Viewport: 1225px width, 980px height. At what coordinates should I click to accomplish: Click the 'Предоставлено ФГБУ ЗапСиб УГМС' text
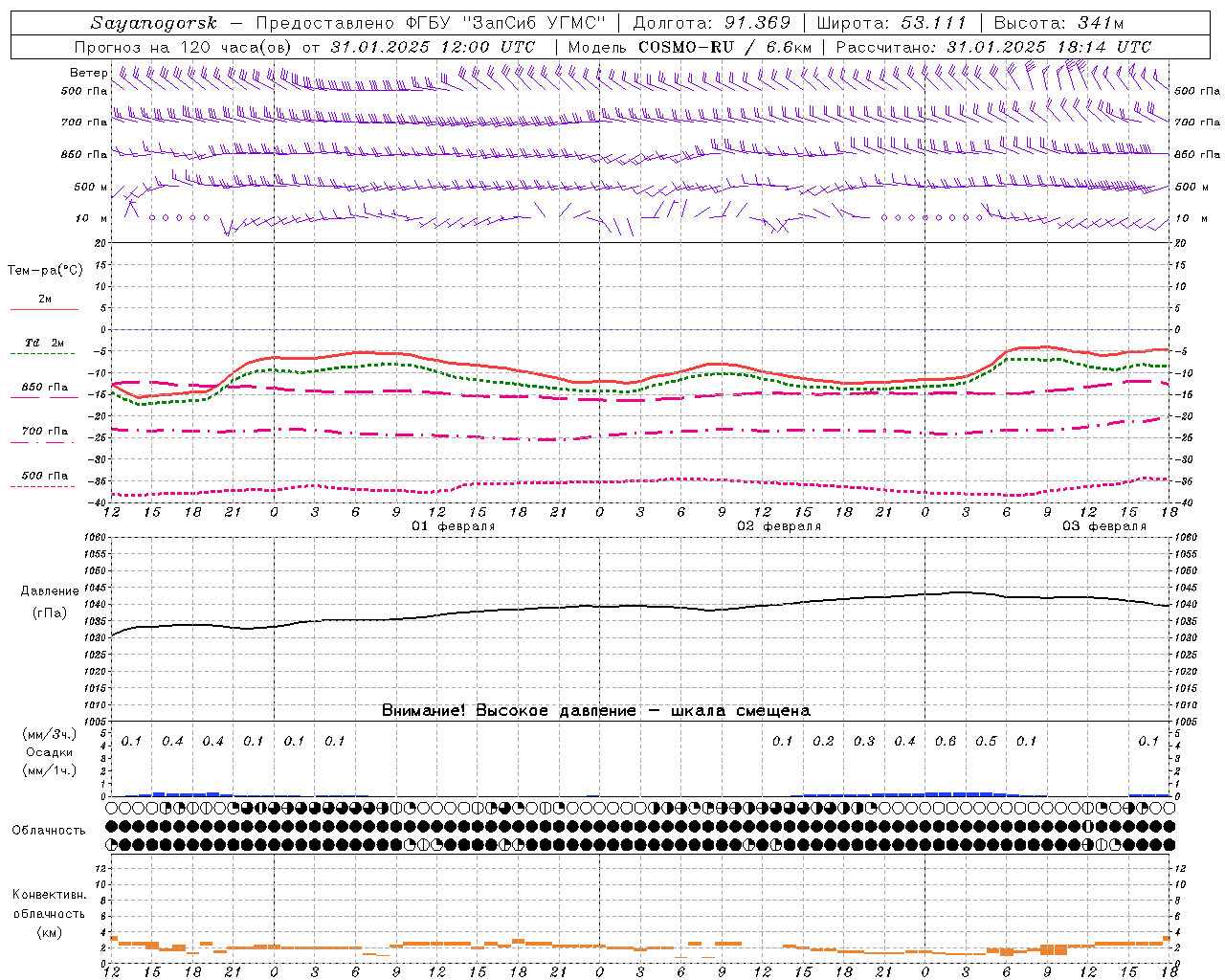click(x=432, y=23)
